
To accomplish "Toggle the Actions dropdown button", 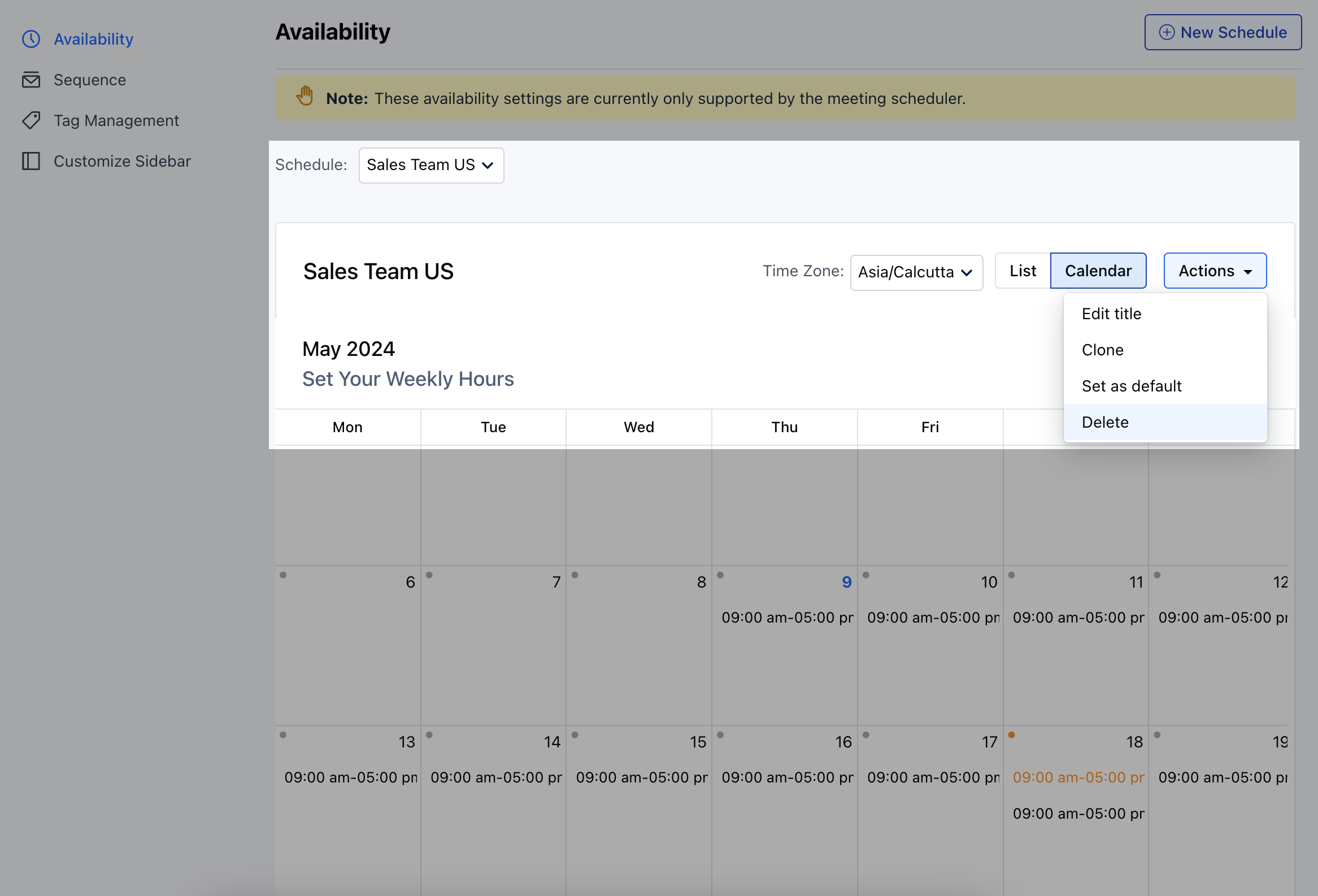I will click(1214, 271).
